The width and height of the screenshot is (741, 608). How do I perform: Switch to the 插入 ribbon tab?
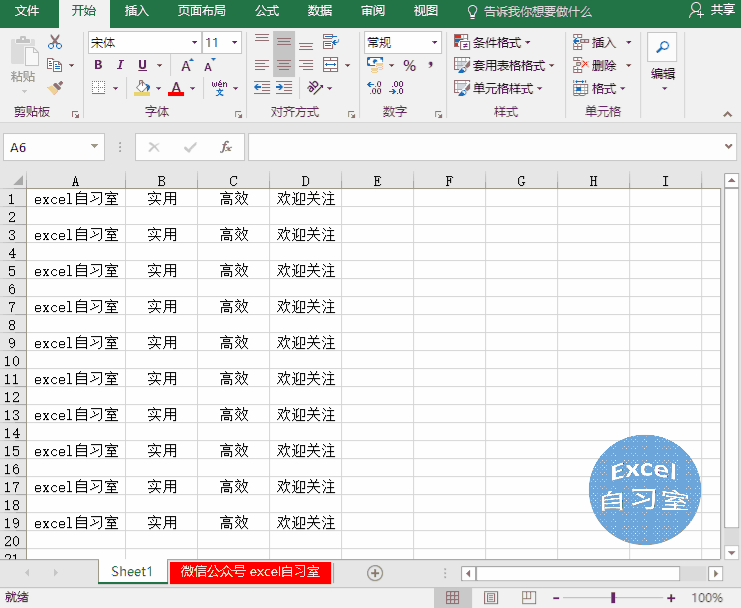coord(137,11)
